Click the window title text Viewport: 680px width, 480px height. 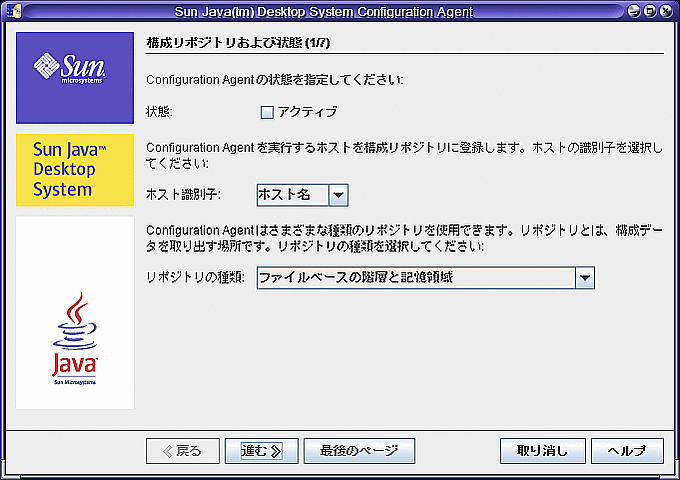pos(324,11)
